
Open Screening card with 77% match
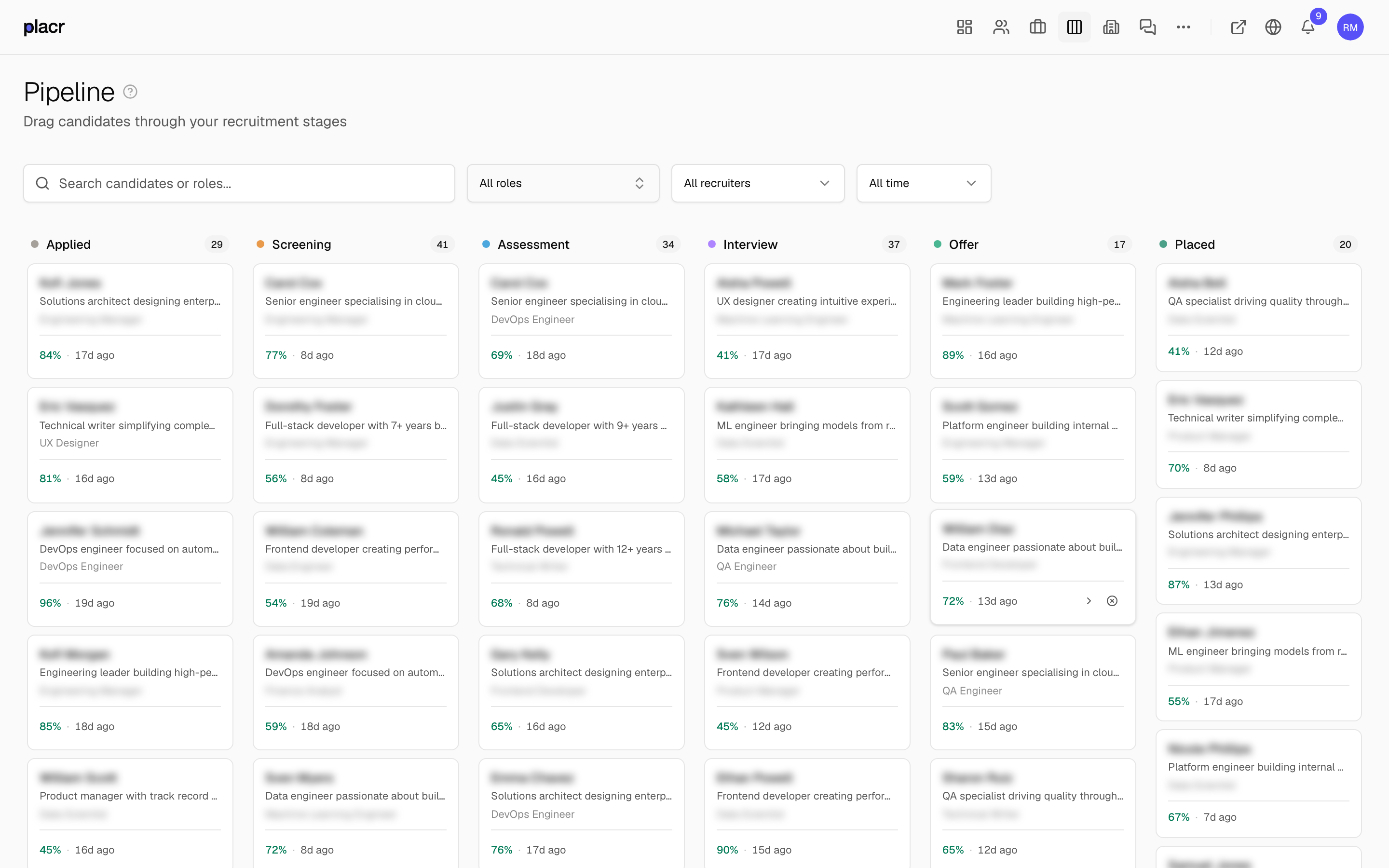356,321
